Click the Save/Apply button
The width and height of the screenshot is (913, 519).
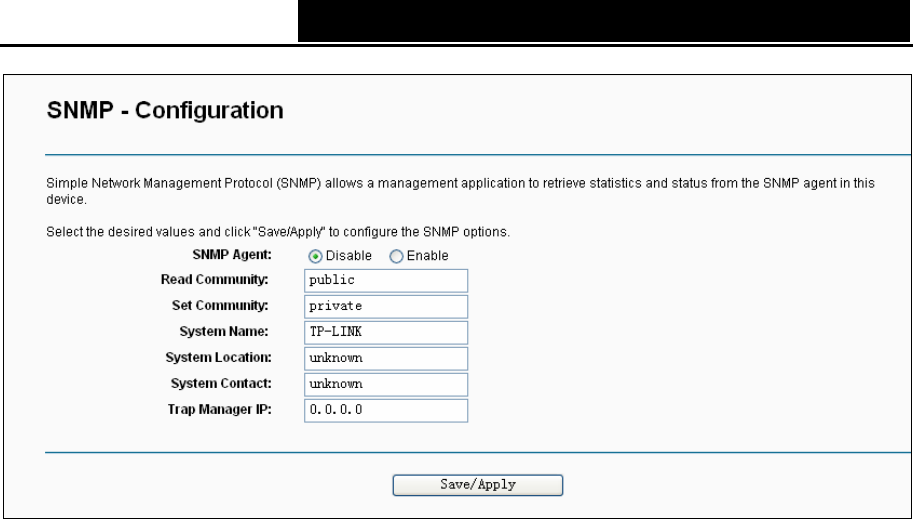pyautogui.click(x=477, y=485)
